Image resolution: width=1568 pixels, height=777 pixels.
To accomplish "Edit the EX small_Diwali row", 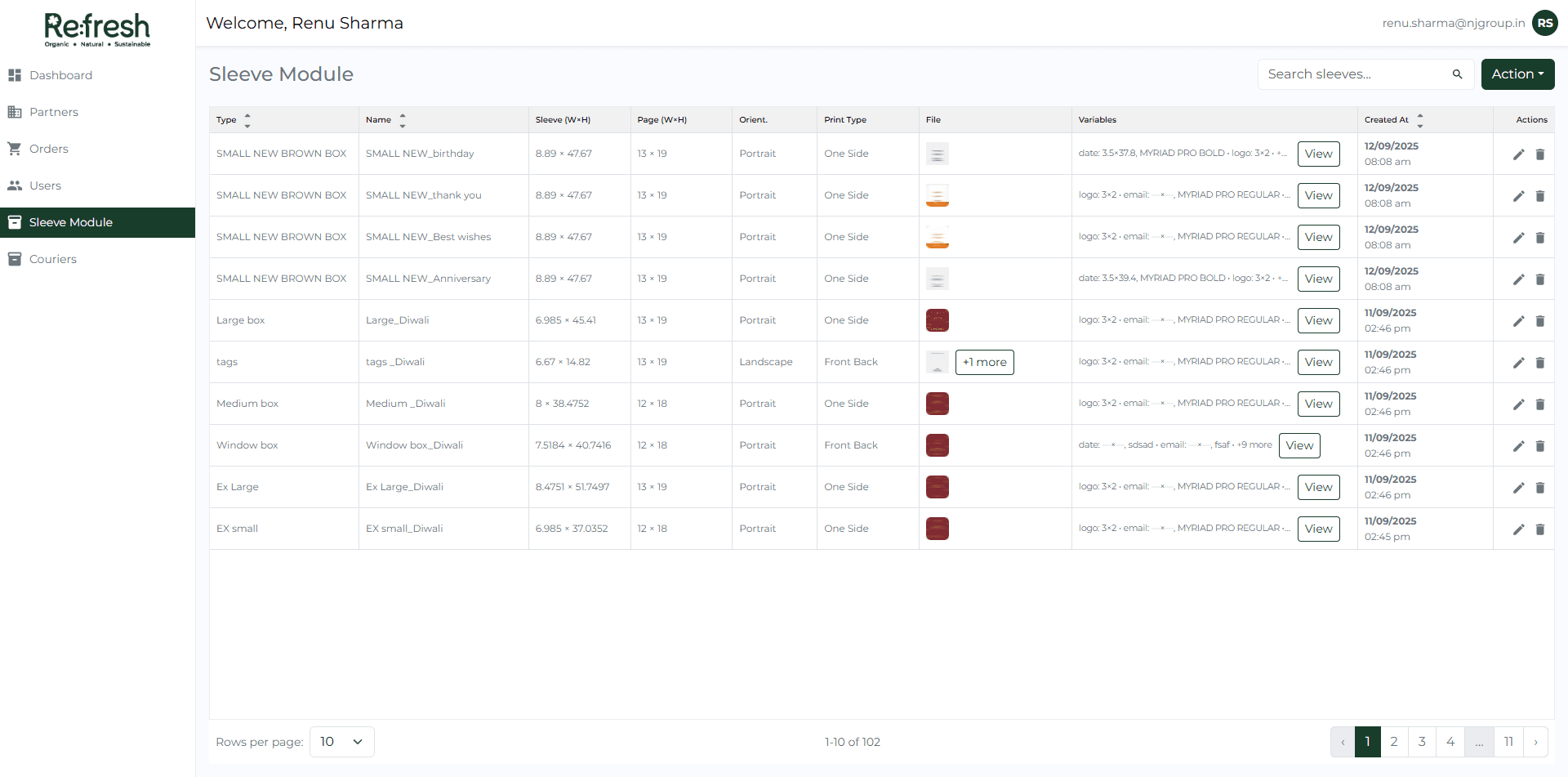I will 1518,529.
